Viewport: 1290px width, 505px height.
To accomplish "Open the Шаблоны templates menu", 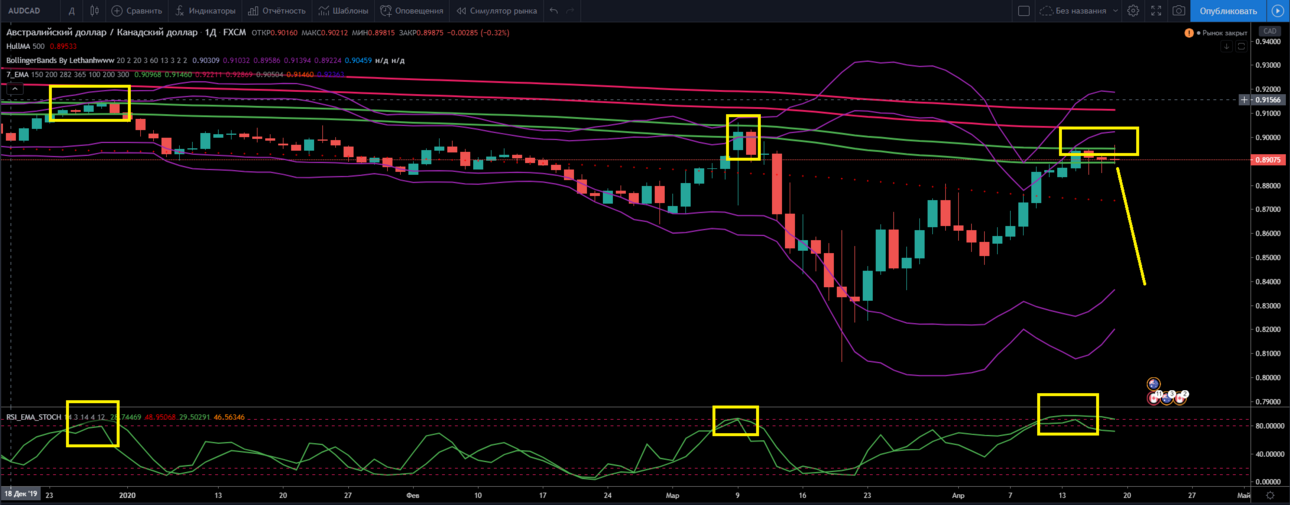I will click(343, 11).
